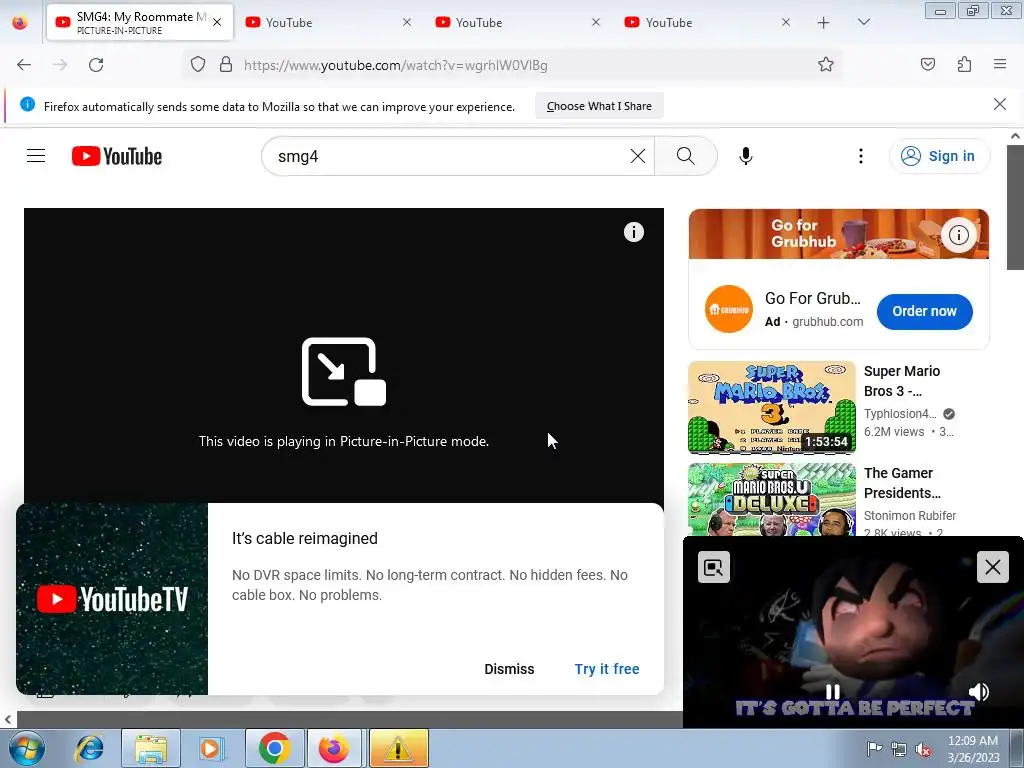
Task: Click the page vertical scrollbar thumb
Action: 1015,208
